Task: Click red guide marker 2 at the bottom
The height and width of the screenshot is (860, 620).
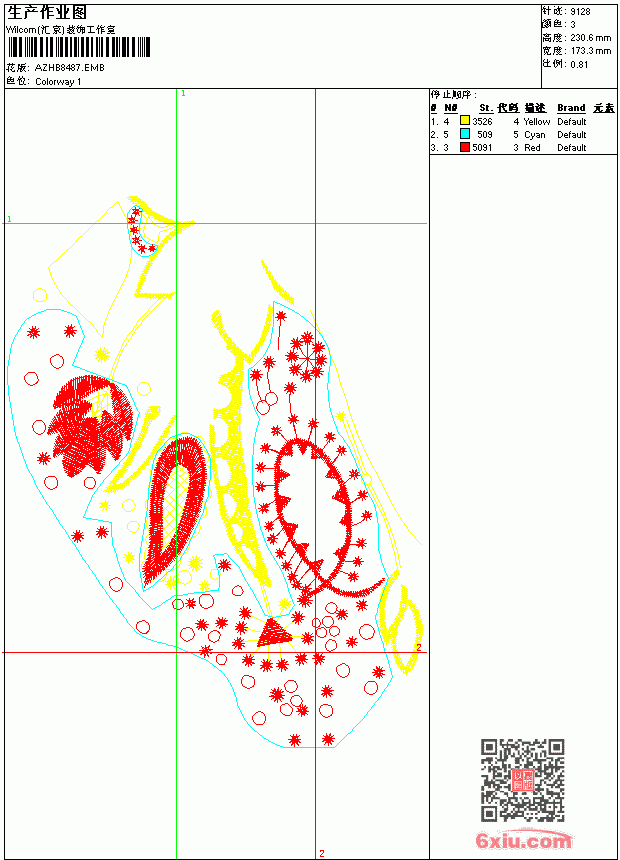Action: 322,853
